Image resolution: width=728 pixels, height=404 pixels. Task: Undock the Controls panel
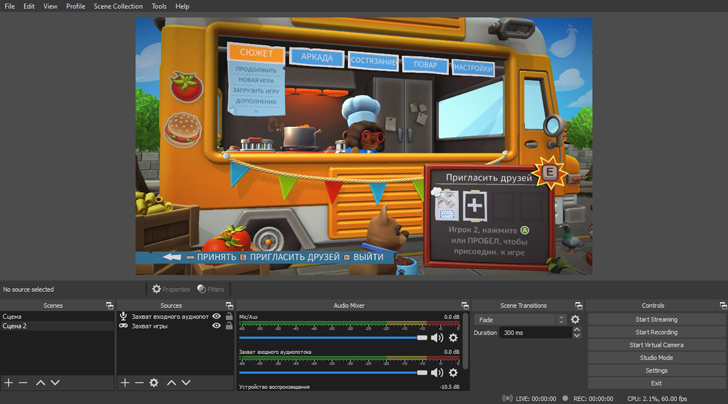(723, 306)
